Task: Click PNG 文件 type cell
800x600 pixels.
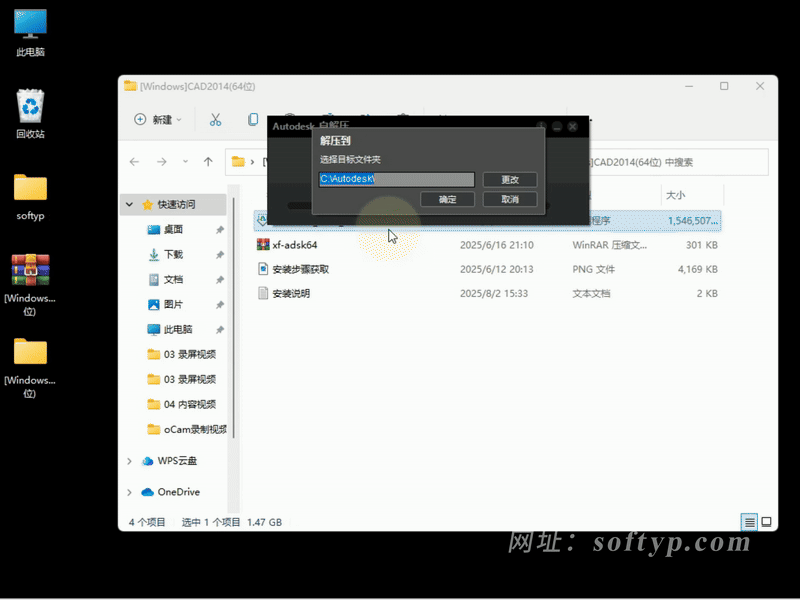Action: point(593,269)
